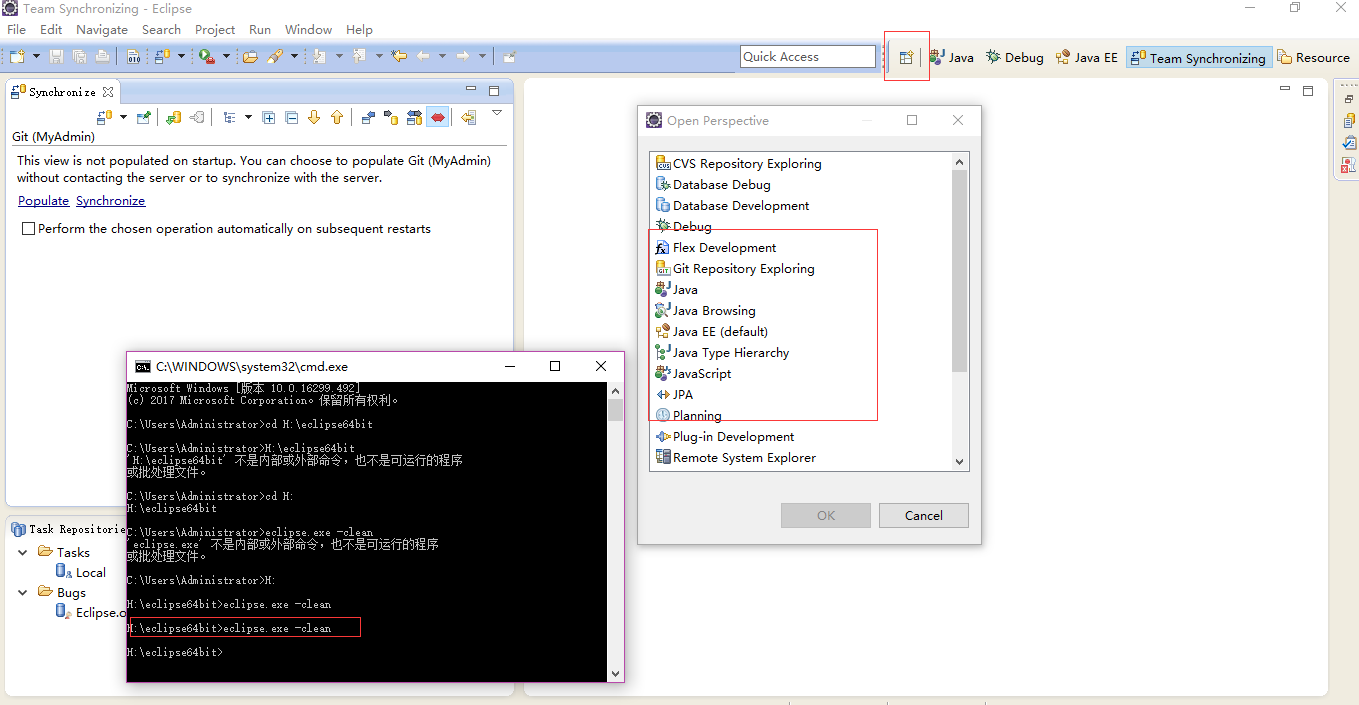Image resolution: width=1359 pixels, height=705 pixels.
Task: Click the Search flashlight toolbar icon
Action: click(275, 57)
